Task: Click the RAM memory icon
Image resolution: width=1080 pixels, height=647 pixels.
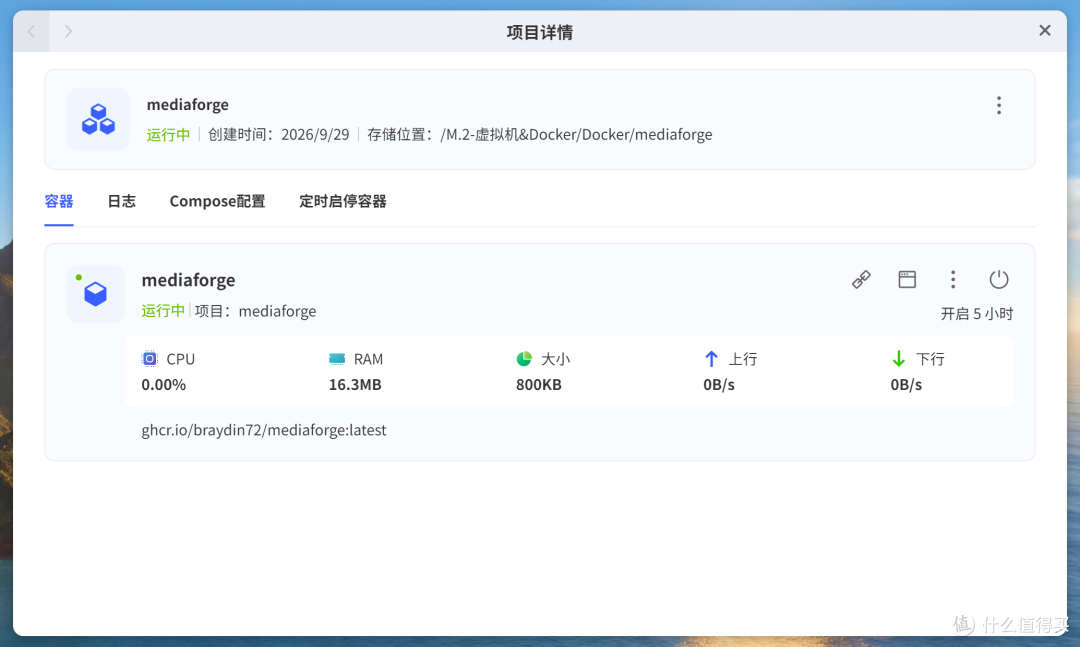Action: (337, 359)
